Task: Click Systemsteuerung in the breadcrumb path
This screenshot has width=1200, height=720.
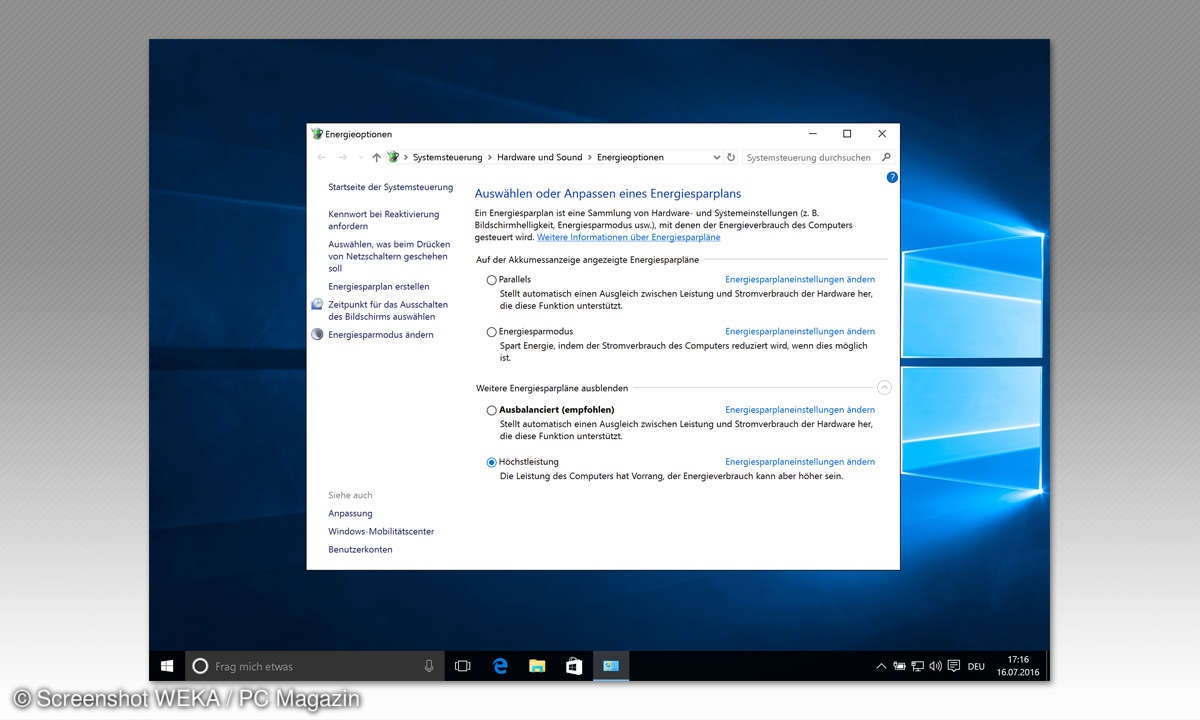Action: (x=447, y=157)
